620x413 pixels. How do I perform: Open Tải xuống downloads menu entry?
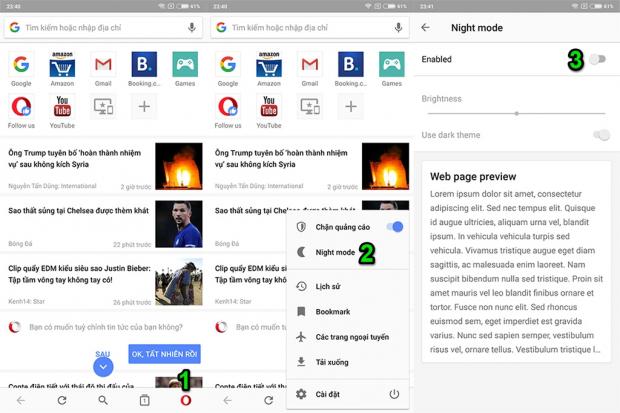click(331, 362)
